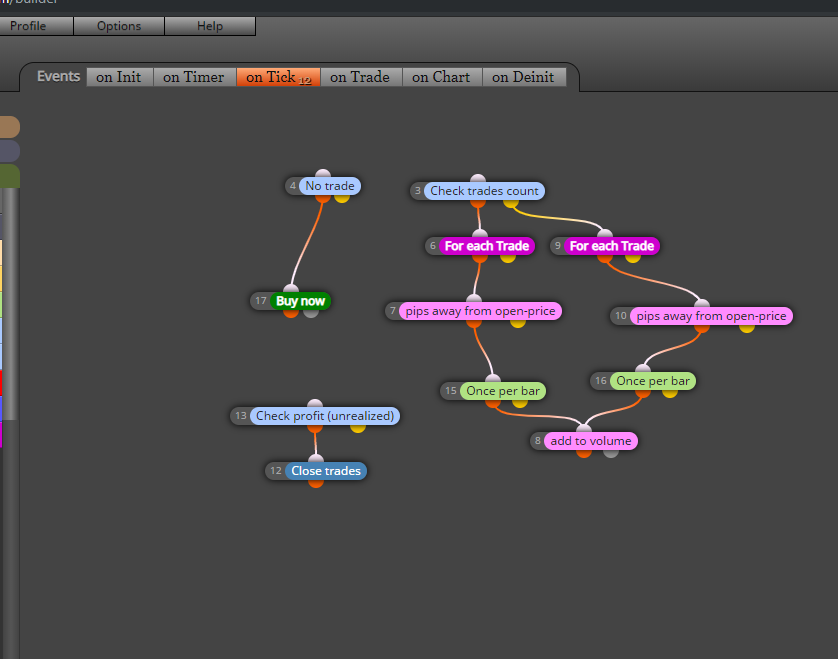The width and height of the screenshot is (838, 659).
Task: Click the input connector on top of Check trades count
Action: pos(478,179)
